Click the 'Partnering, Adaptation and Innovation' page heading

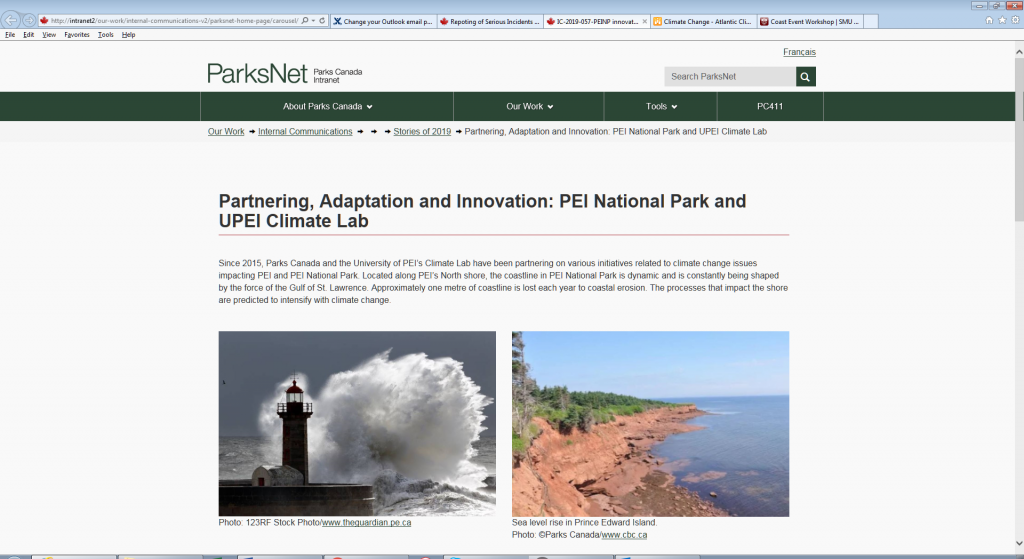pyautogui.click(x=482, y=211)
